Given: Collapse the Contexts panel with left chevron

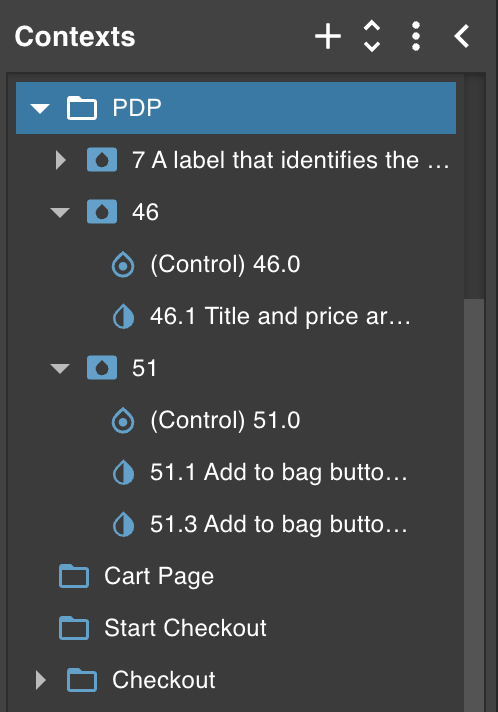Looking at the screenshot, I should (462, 36).
